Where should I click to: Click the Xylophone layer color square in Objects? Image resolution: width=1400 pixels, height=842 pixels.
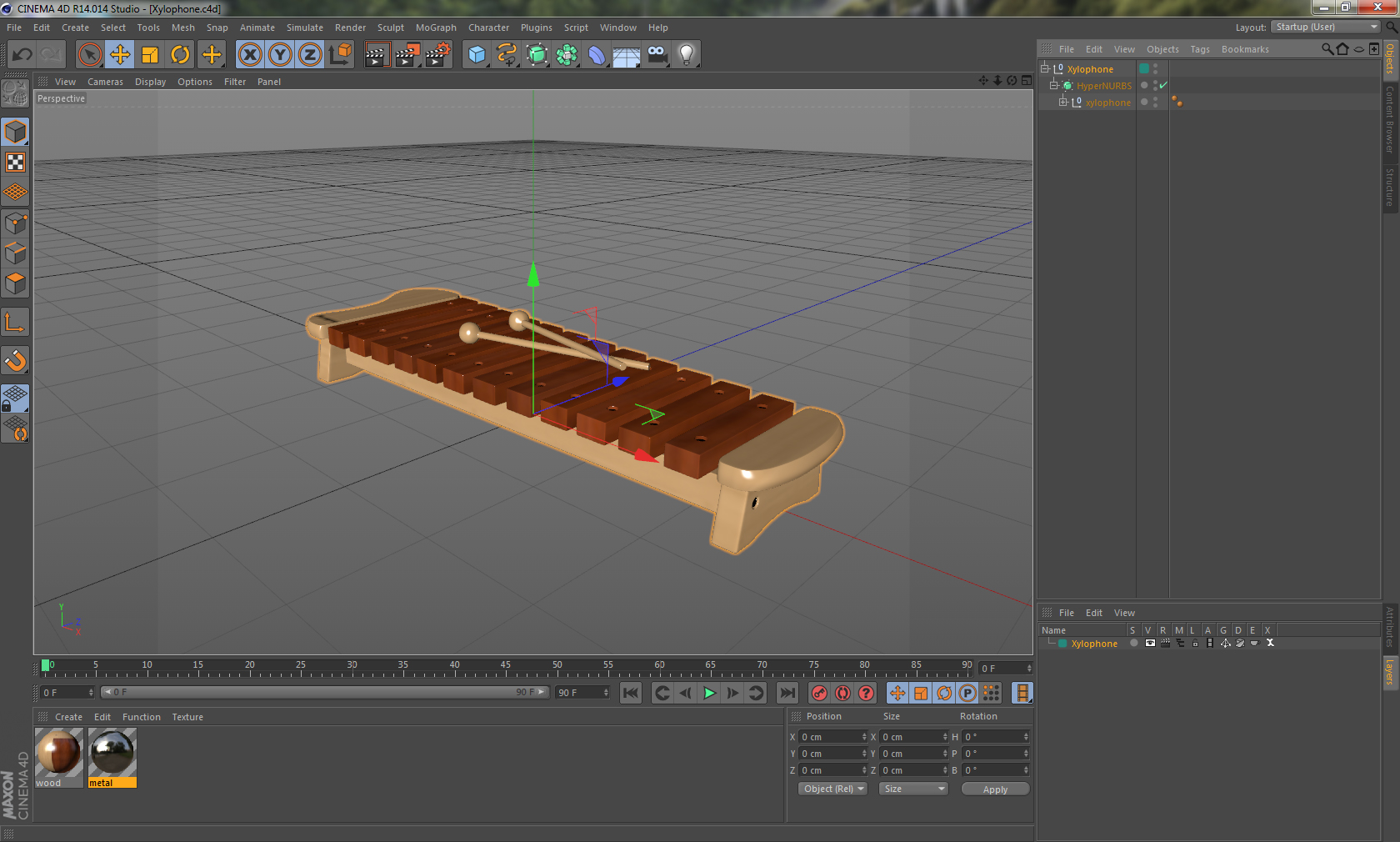[x=1144, y=68]
